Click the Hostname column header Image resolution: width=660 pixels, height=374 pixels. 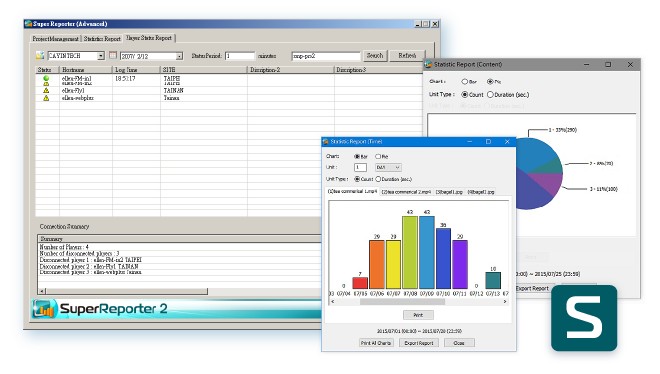tap(86, 70)
